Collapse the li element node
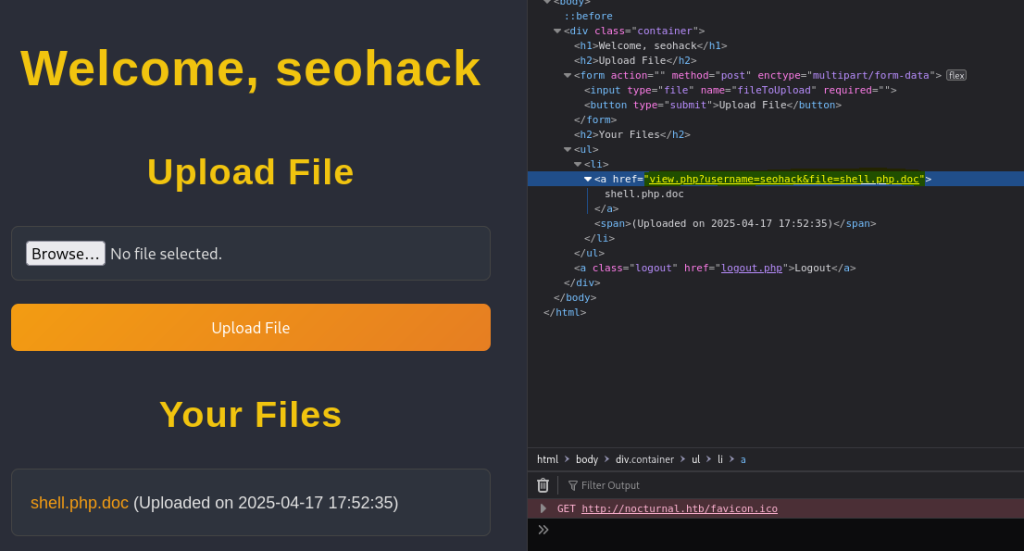The image size is (1024, 551). 578,164
